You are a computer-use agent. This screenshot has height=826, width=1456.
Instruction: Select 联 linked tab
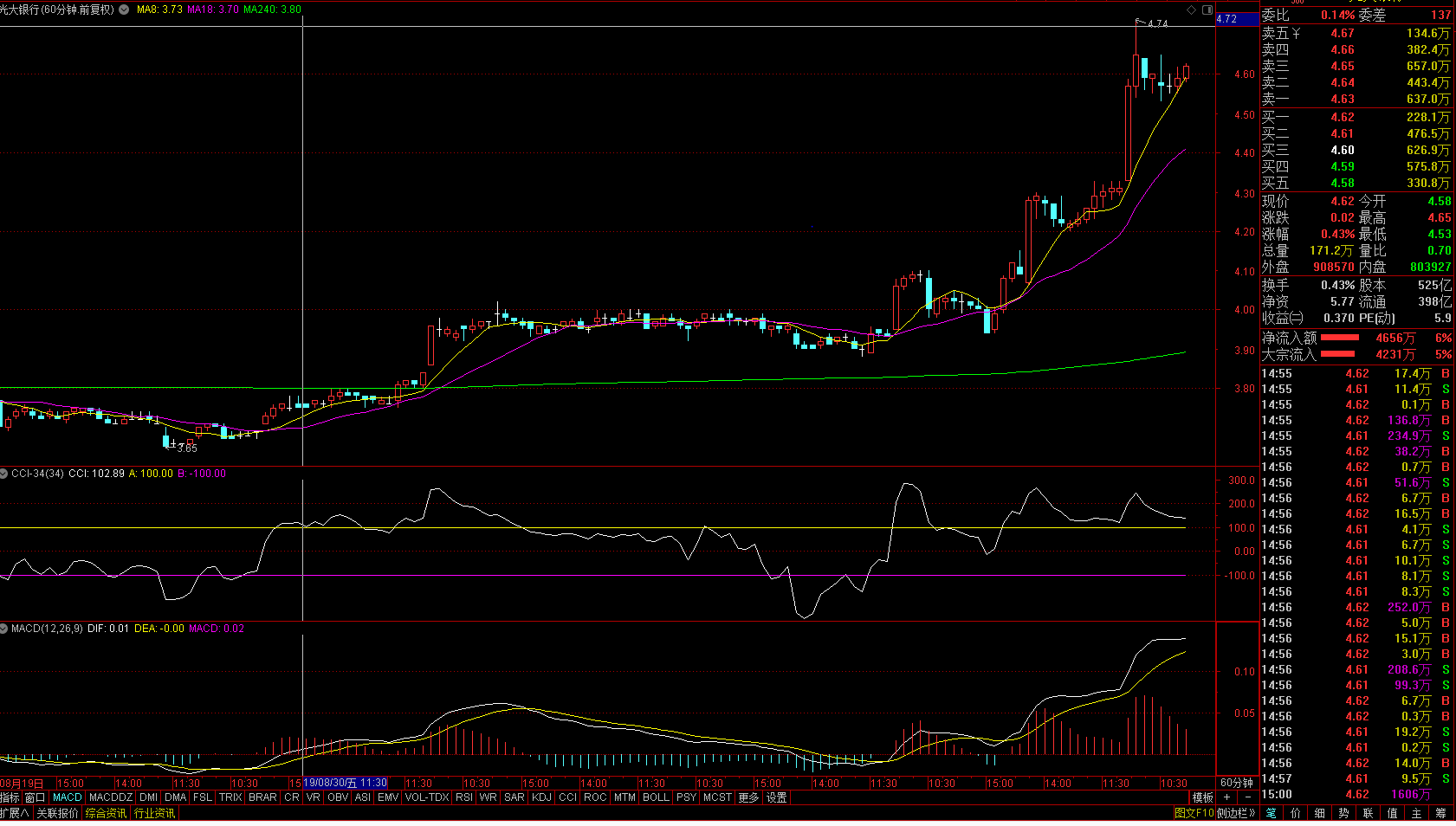[x=1369, y=813]
